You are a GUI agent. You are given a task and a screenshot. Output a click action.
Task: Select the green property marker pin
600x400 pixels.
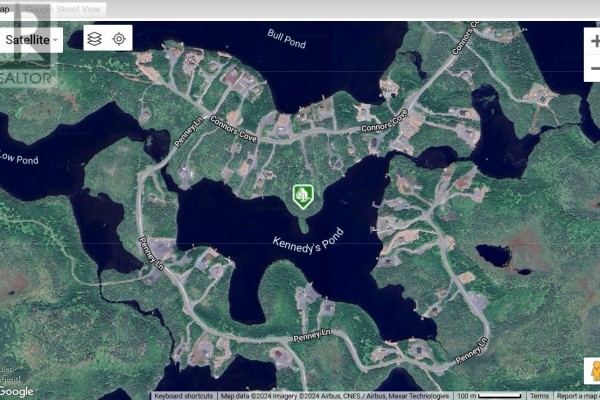tap(303, 196)
